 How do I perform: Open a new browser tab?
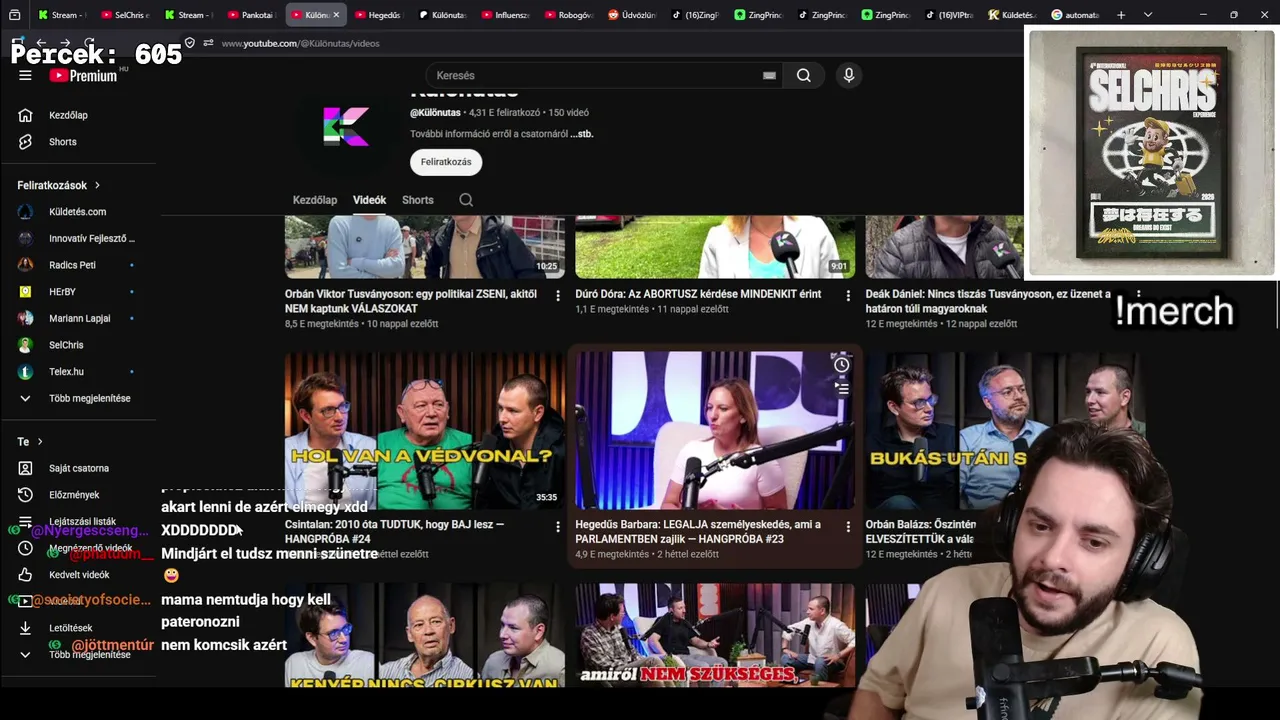1121,15
